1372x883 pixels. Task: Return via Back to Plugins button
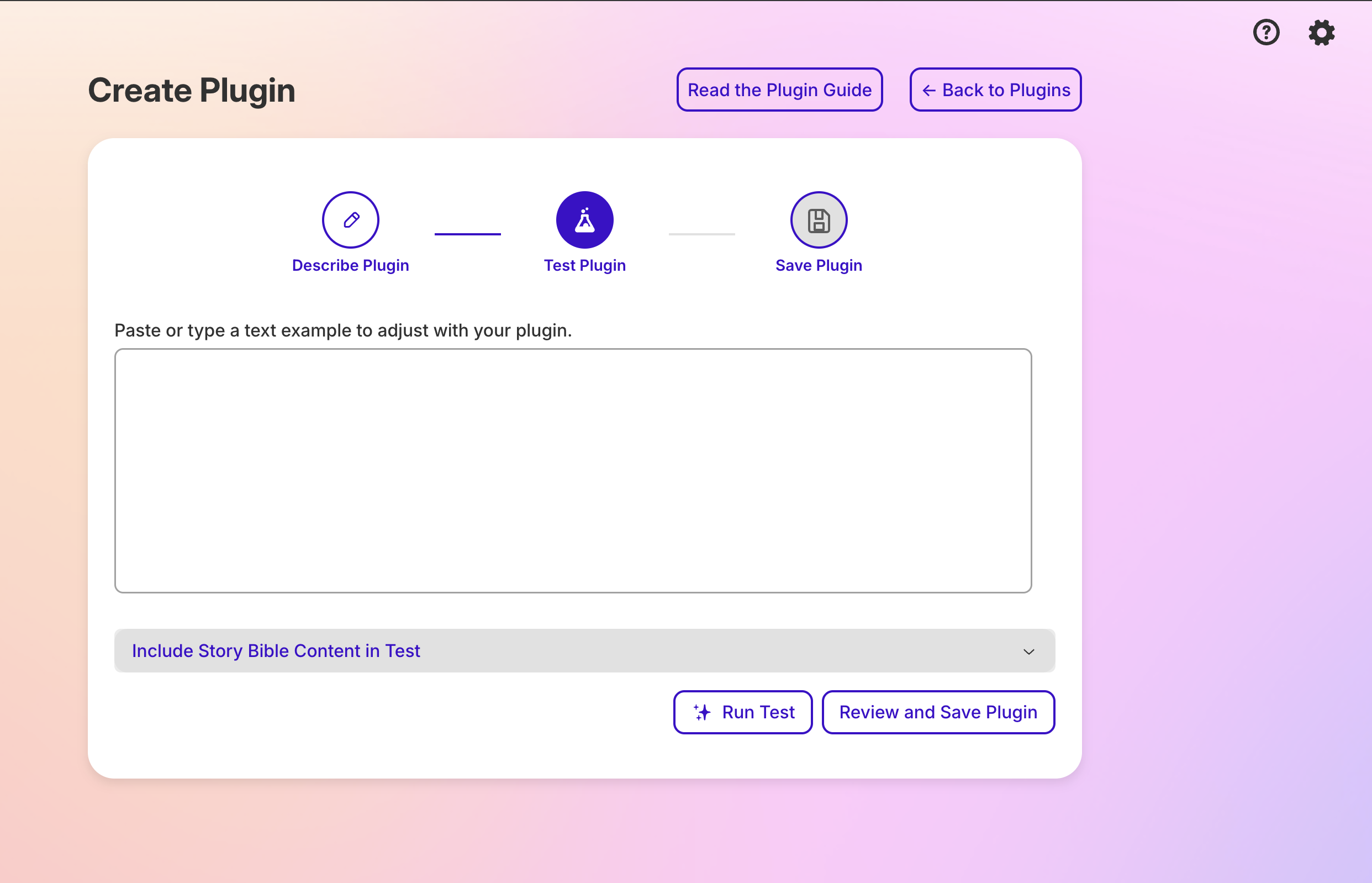(1006, 90)
